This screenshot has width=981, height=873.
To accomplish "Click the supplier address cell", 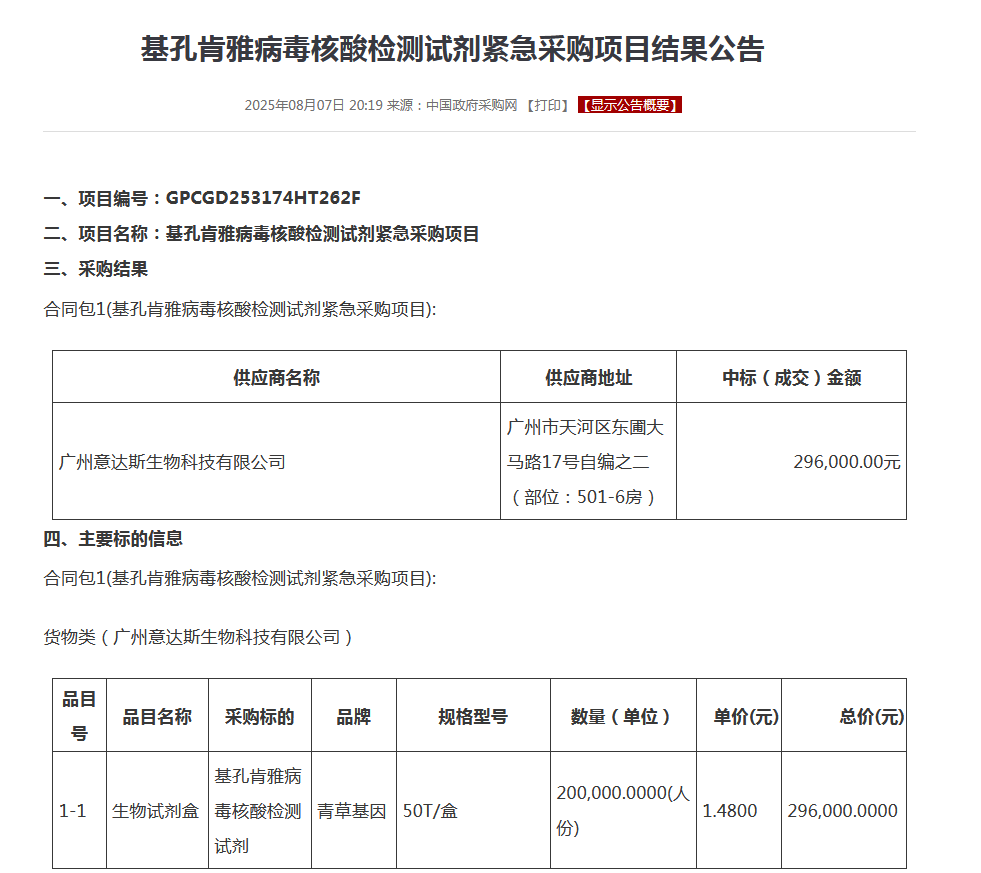I will click(x=587, y=461).
